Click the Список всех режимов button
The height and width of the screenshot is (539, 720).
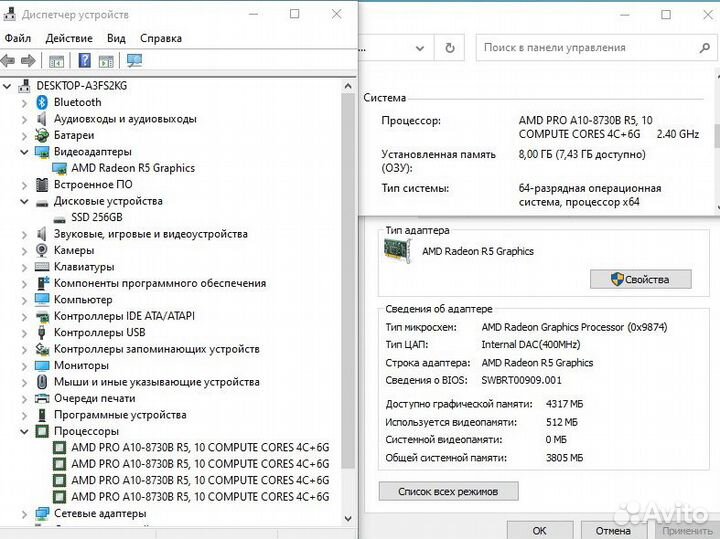coord(448,491)
